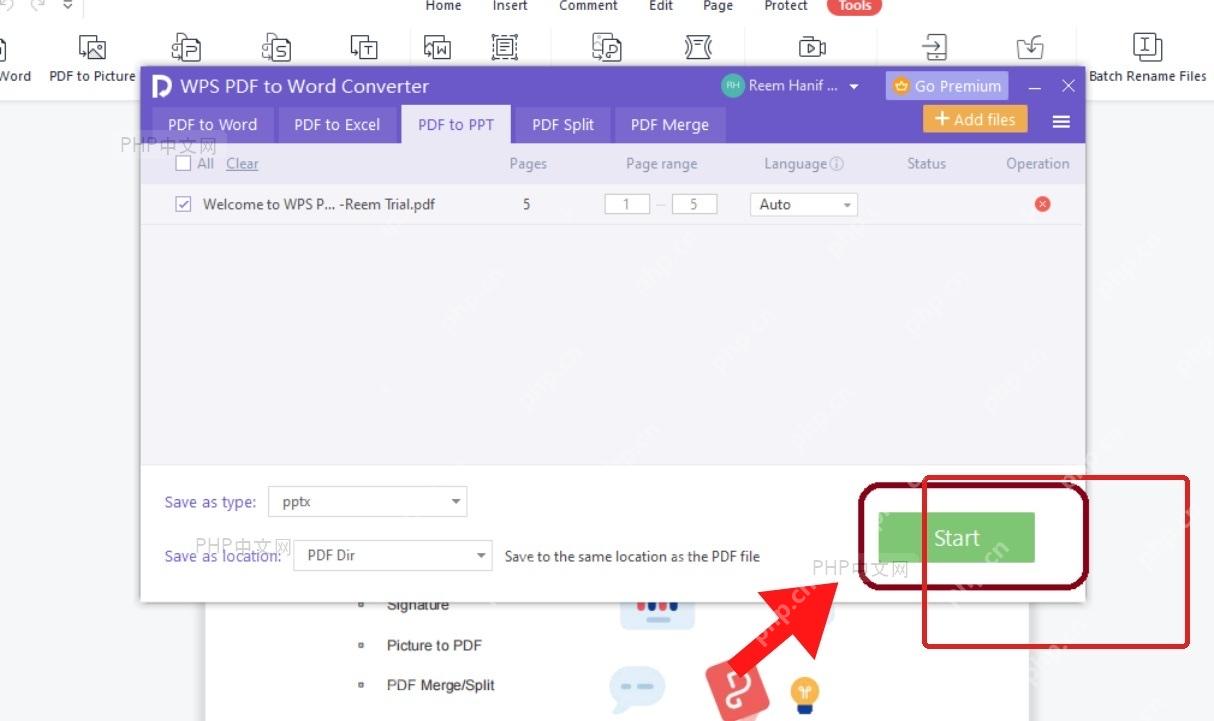Viewport: 1214px width, 721px height.
Task: Open the Protect ribbon tab
Action: [786, 6]
